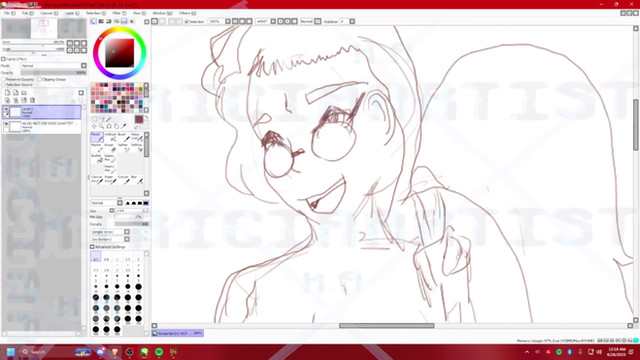Select the Marker brush tool

click(97, 148)
